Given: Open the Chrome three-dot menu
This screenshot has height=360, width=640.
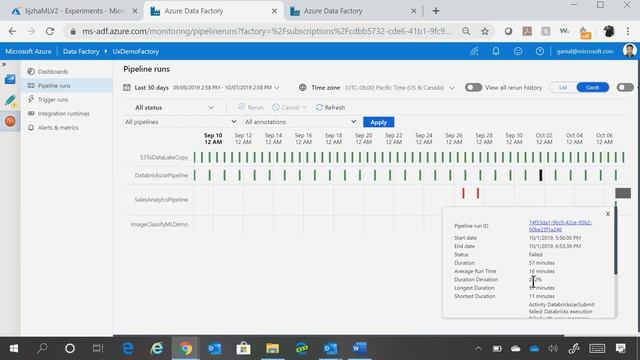Looking at the screenshot, I should pos(628,31).
